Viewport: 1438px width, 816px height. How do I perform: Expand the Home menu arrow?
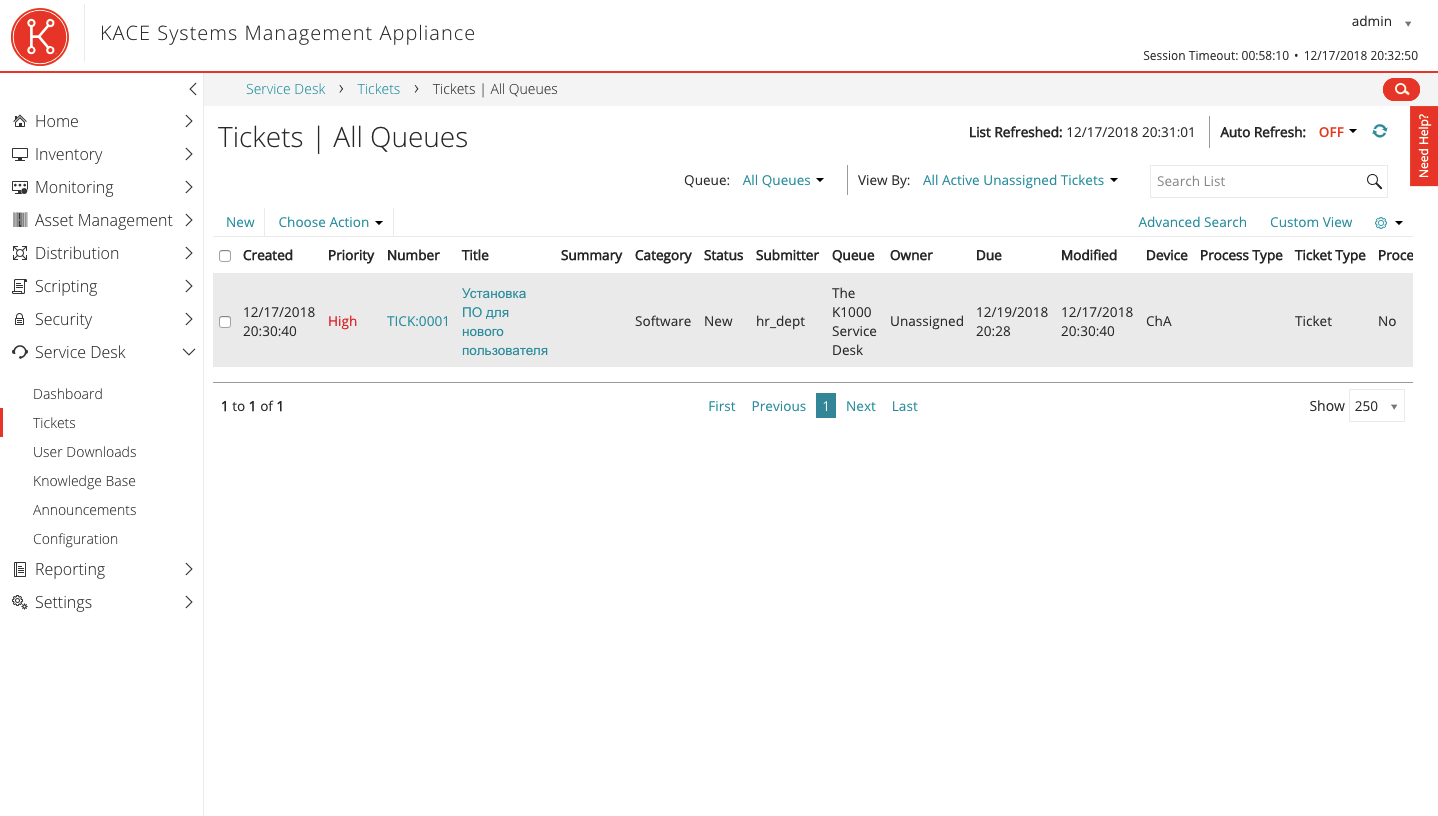tap(189, 121)
